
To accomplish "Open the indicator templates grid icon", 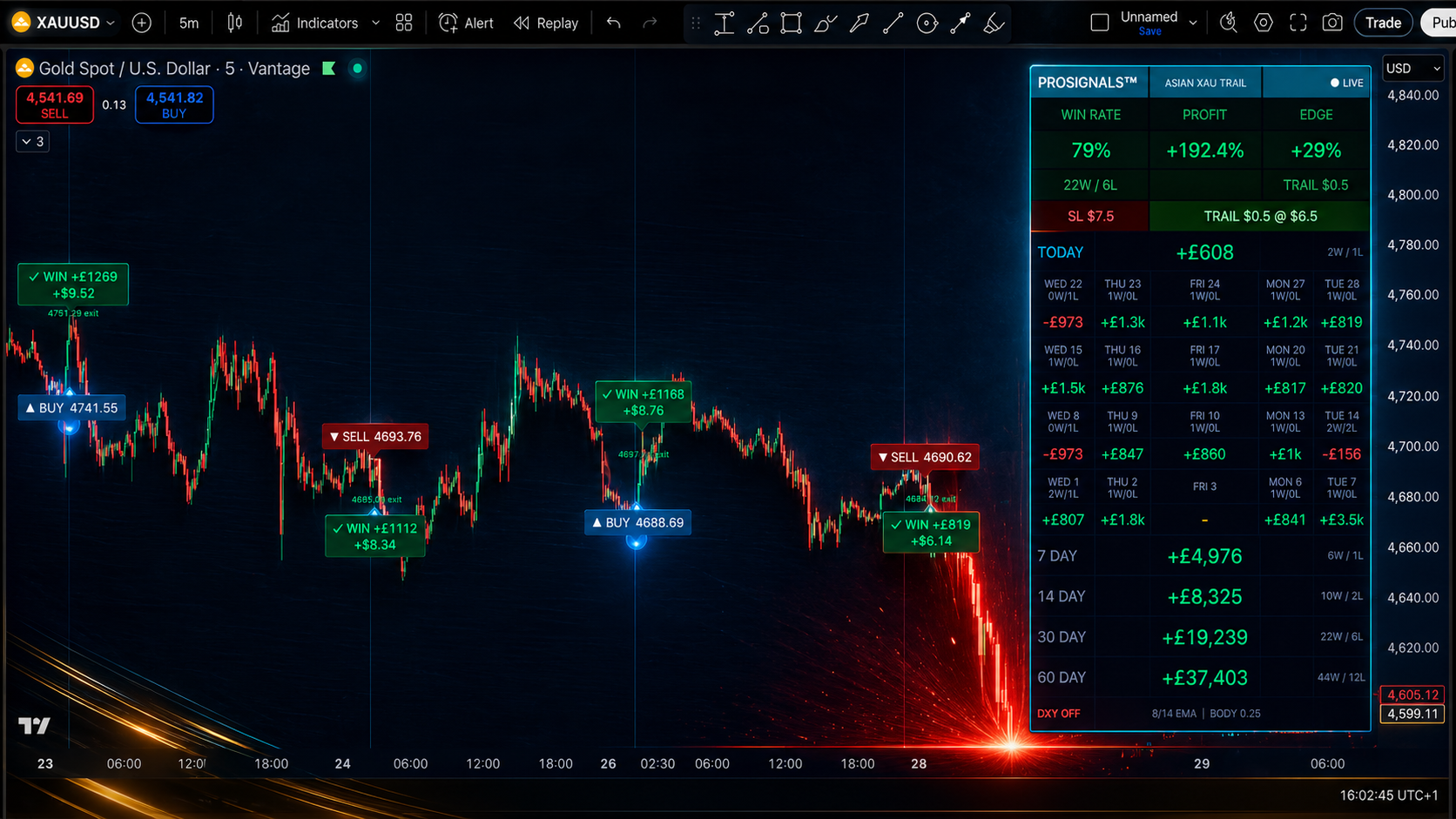I will (x=404, y=23).
